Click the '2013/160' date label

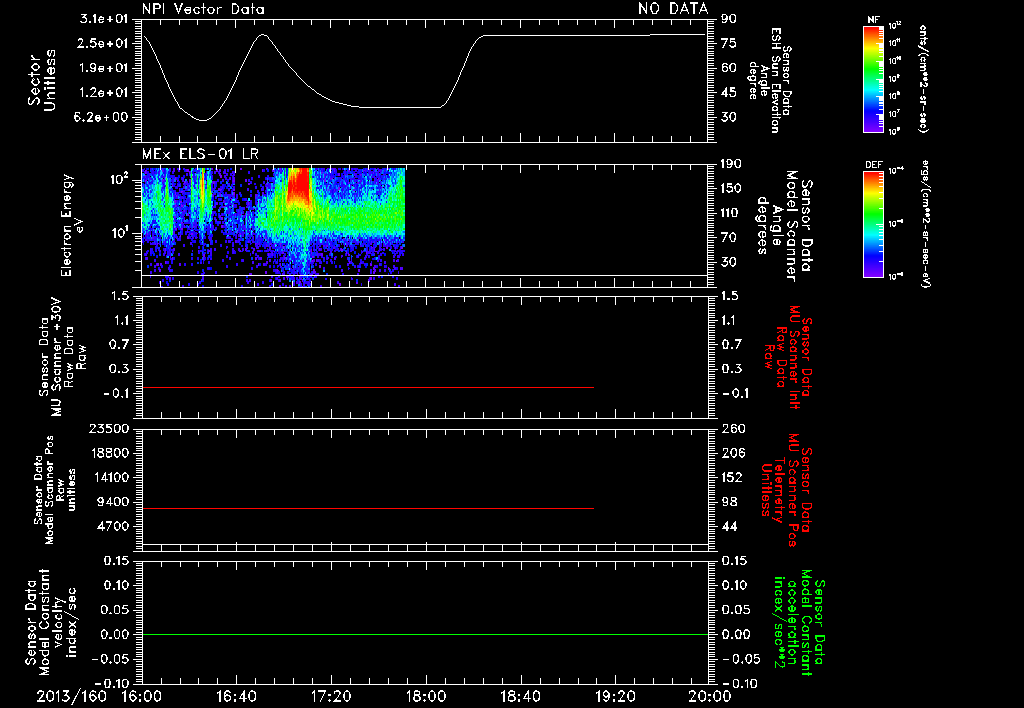71,696
